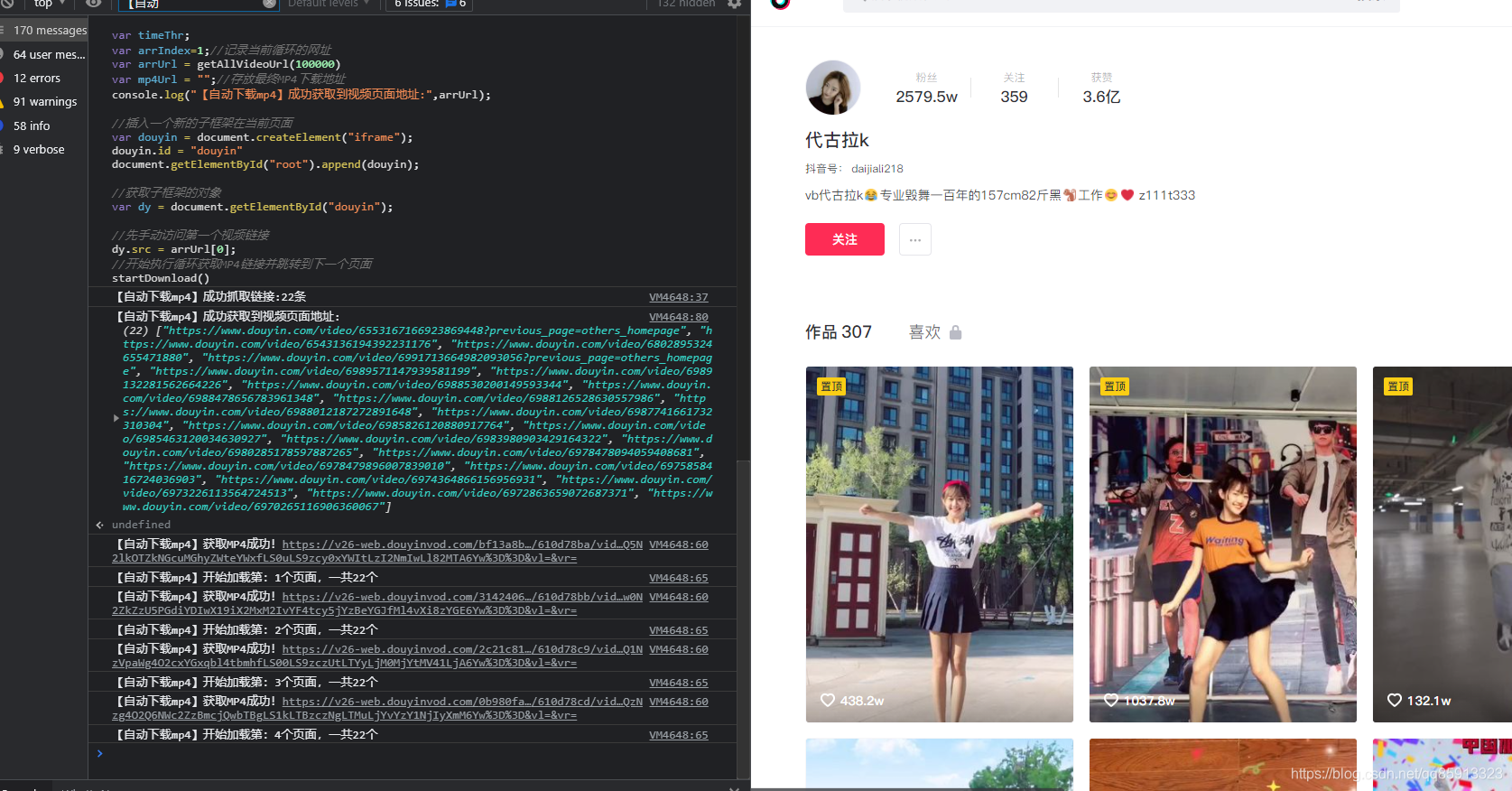Click the 粉丝 2579.5w follower count

click(x=926, y=88)
